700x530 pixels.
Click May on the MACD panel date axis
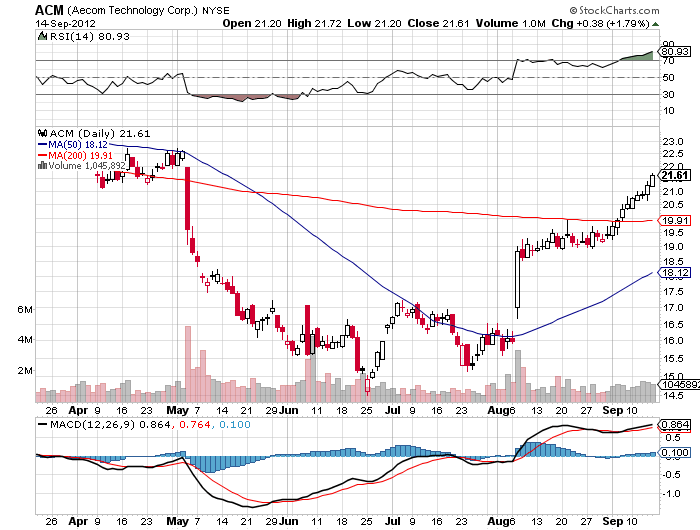[177, 522]
